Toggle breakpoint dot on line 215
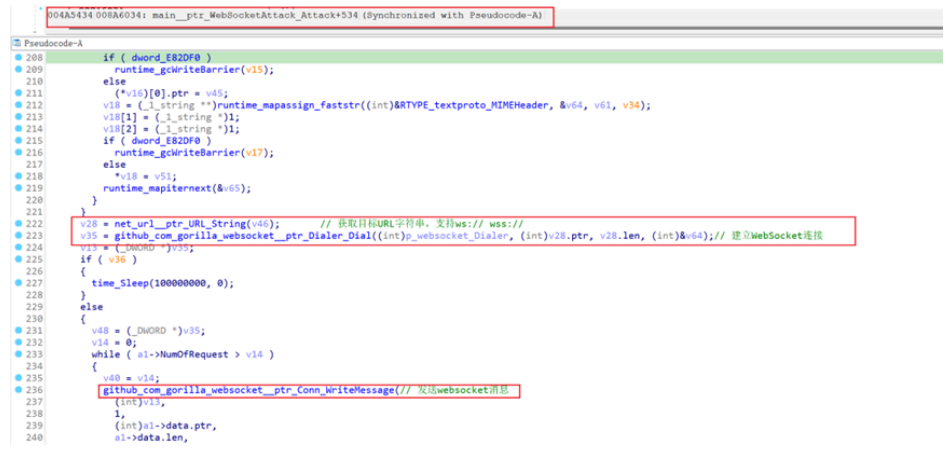The width and height of the screenshot is (947, 450). click(18, 140)
